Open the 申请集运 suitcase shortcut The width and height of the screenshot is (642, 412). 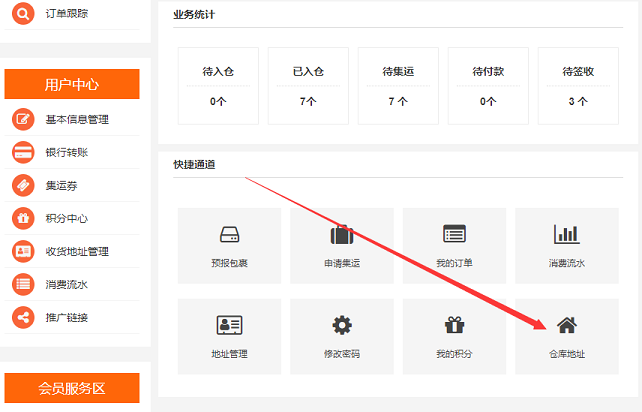[x=342, y=245]
